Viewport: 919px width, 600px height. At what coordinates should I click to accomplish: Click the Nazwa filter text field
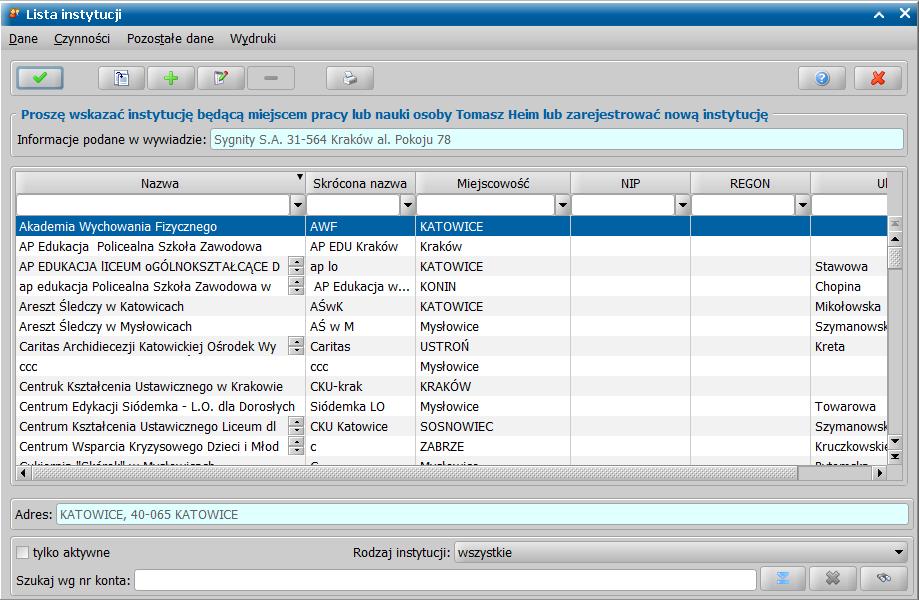click(x=154, y=205)
